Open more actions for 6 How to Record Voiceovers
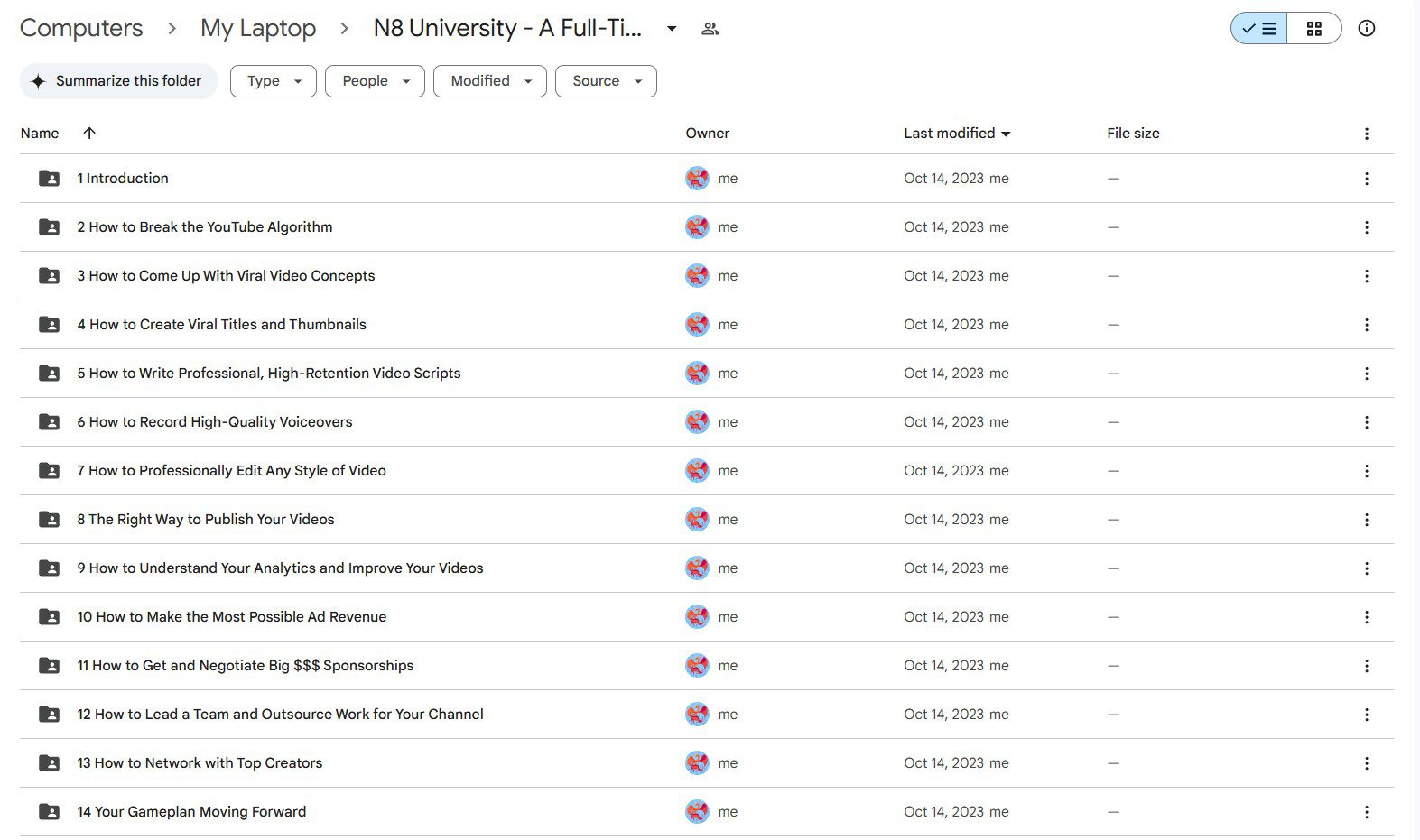Image resolution: width=1420 pixels, height=840 pixels. click(x=1367, y=422)
